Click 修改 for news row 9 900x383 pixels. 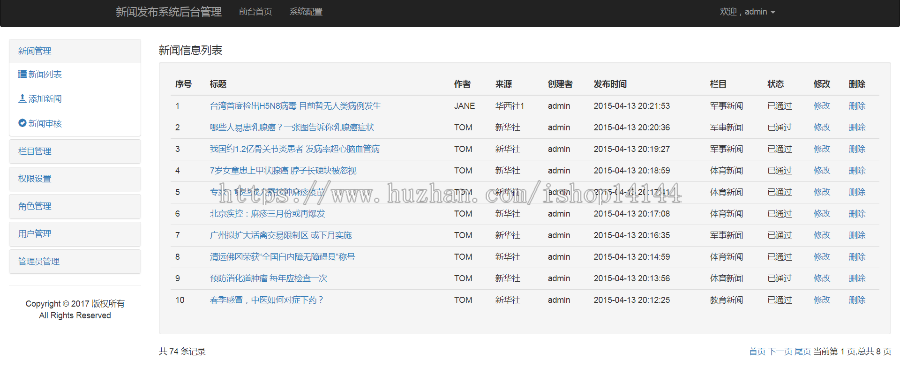(x=822, y=278)
